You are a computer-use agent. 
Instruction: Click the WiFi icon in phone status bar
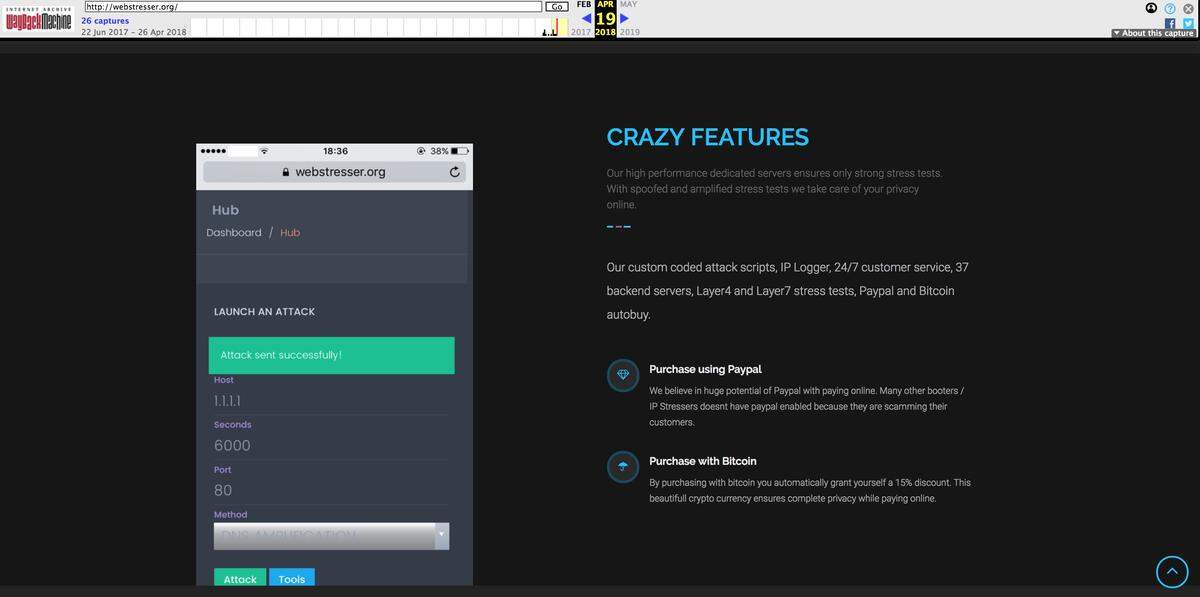[264, 151]
